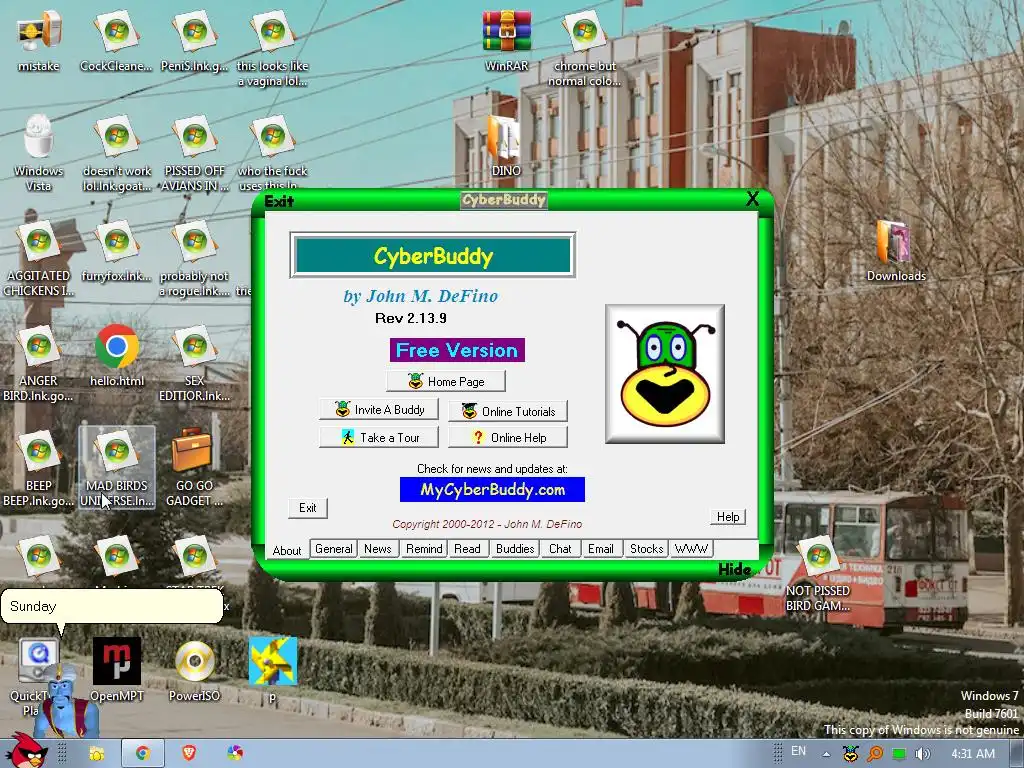Select the MAD BIRDS UNIVERSE shortcut icon
The width and height of the screenshot is (1024, 768).
click(117, 468)
